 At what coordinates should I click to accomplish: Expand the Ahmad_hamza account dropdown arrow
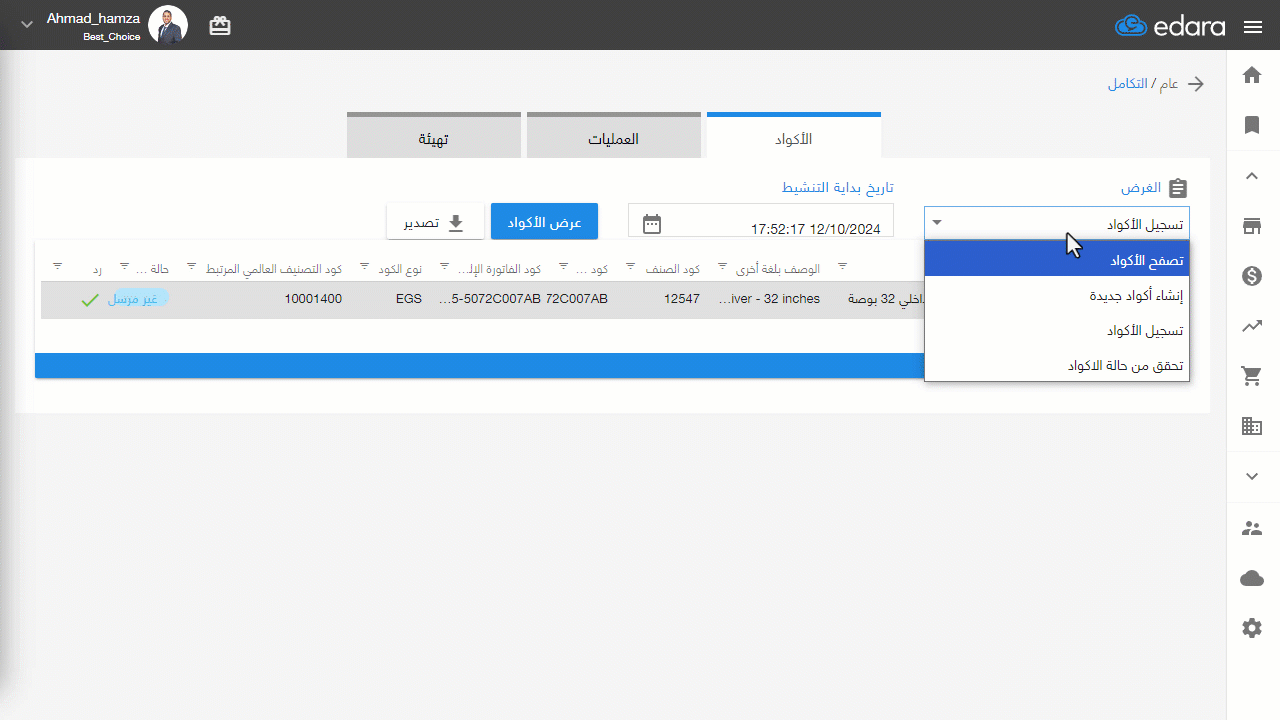27,24
